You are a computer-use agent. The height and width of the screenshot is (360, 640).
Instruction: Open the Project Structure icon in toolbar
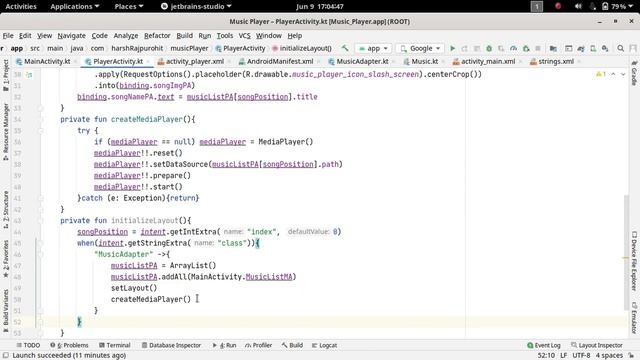coord(553,48)
